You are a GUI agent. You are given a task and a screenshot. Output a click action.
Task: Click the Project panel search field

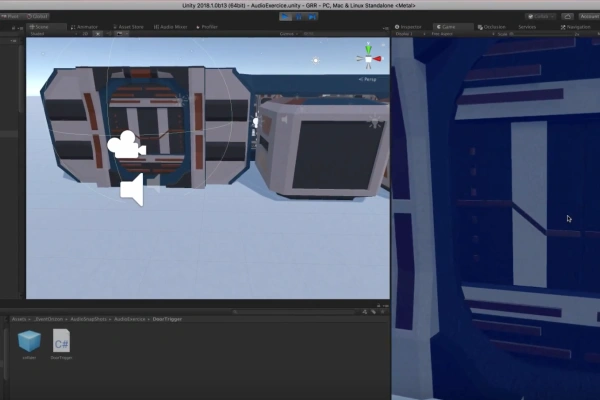(x=295, y=312)
